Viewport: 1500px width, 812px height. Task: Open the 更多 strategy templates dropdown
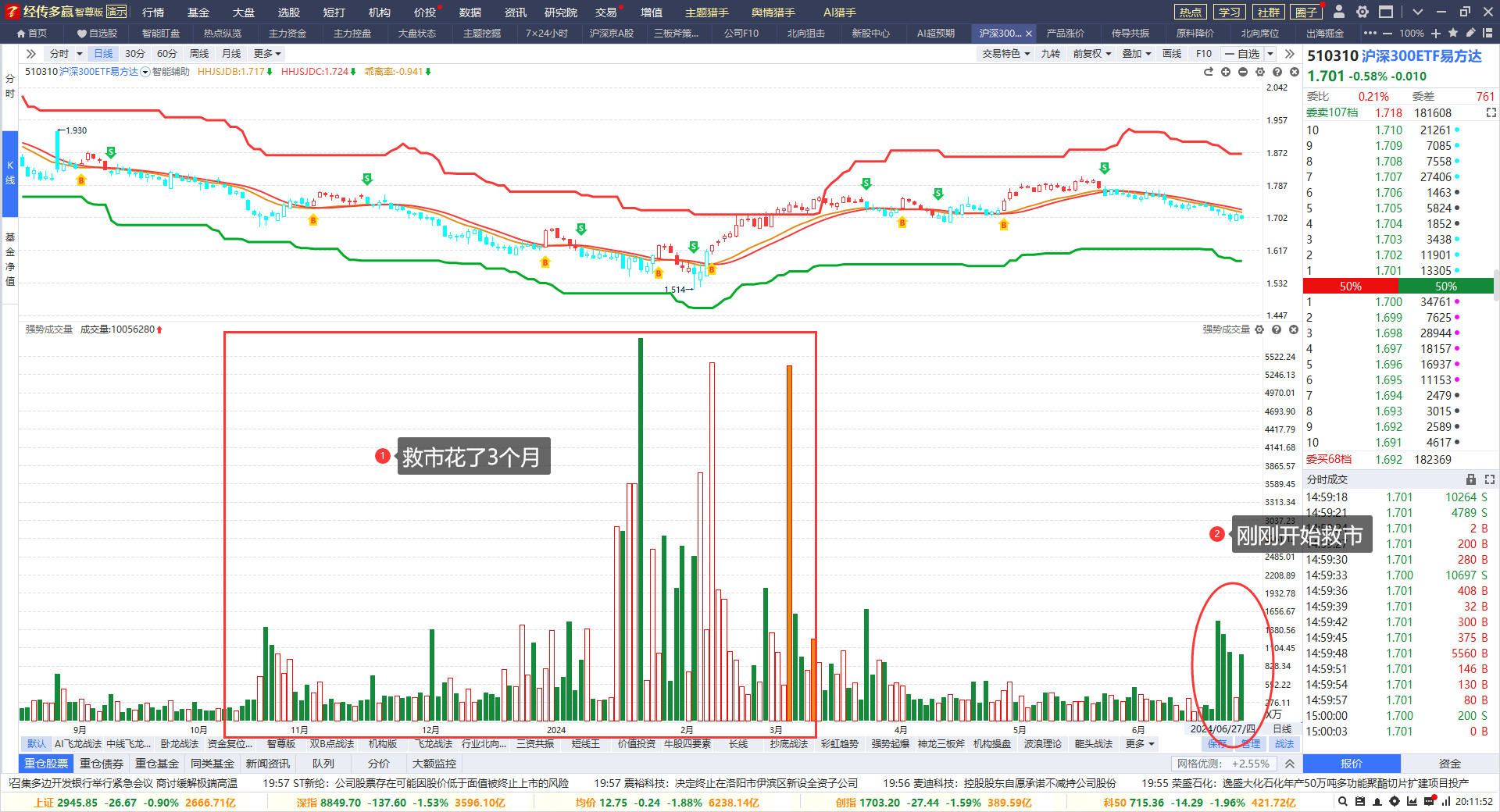click(x=1141, y=744)
